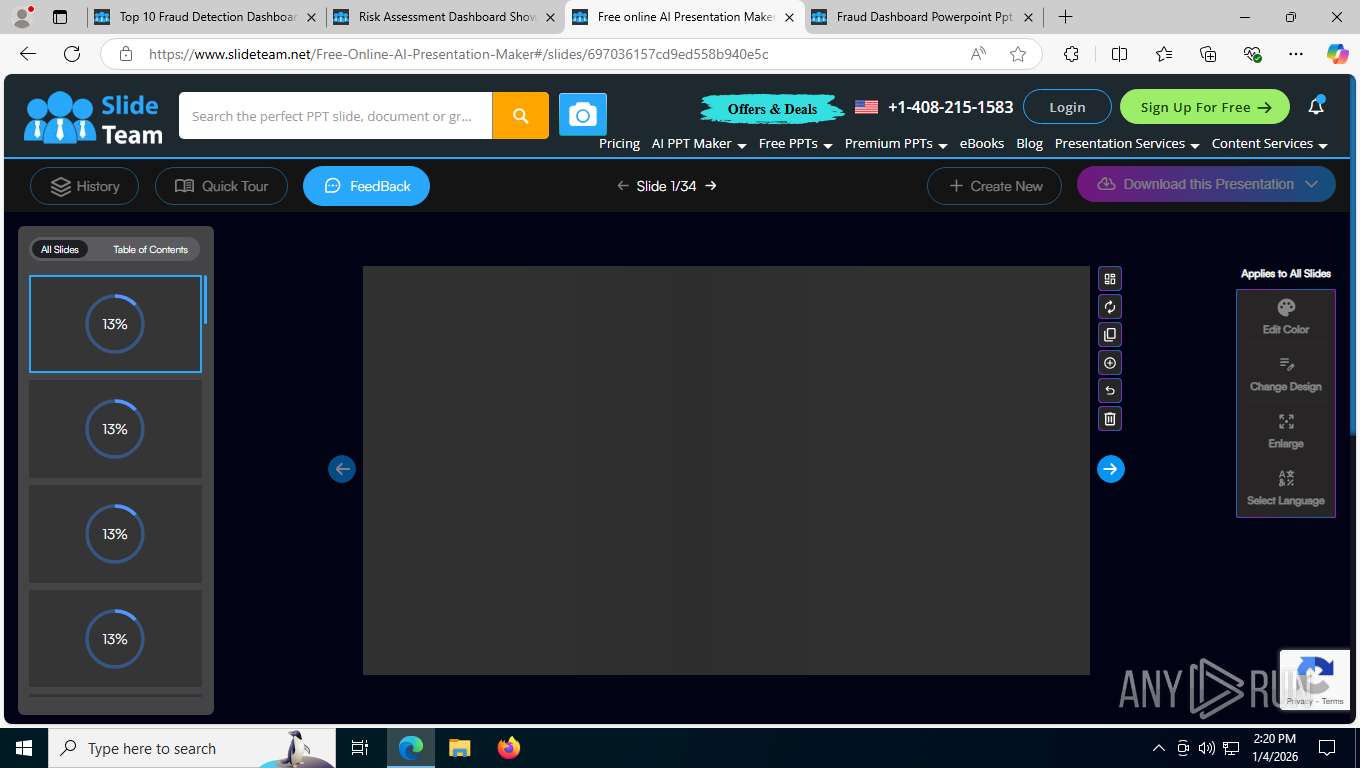Open Select Language option
The image size is (1360, 768).
pyautogui.click(x=1286, y=488)
